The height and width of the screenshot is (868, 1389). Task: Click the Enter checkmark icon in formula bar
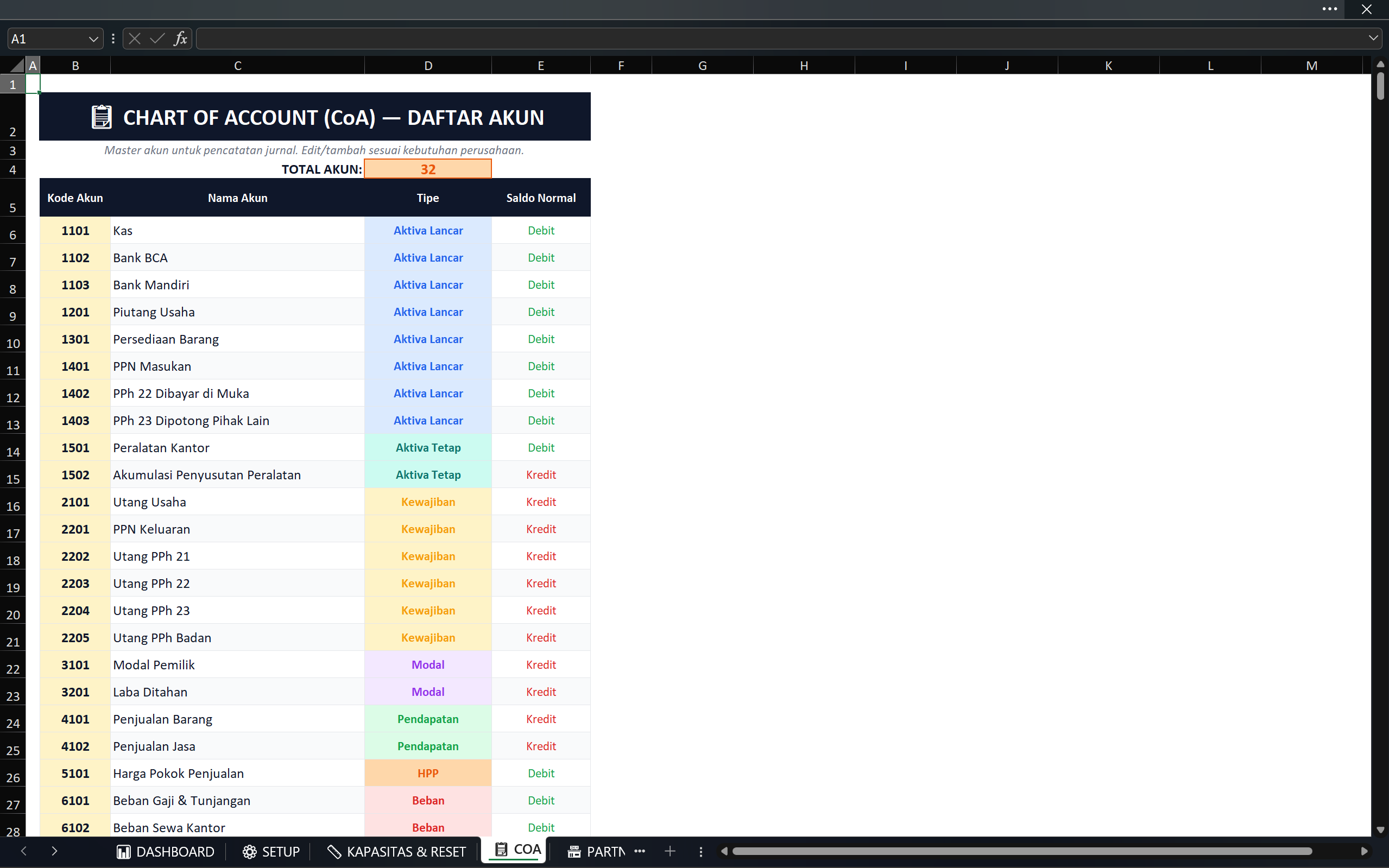point(157,39)
